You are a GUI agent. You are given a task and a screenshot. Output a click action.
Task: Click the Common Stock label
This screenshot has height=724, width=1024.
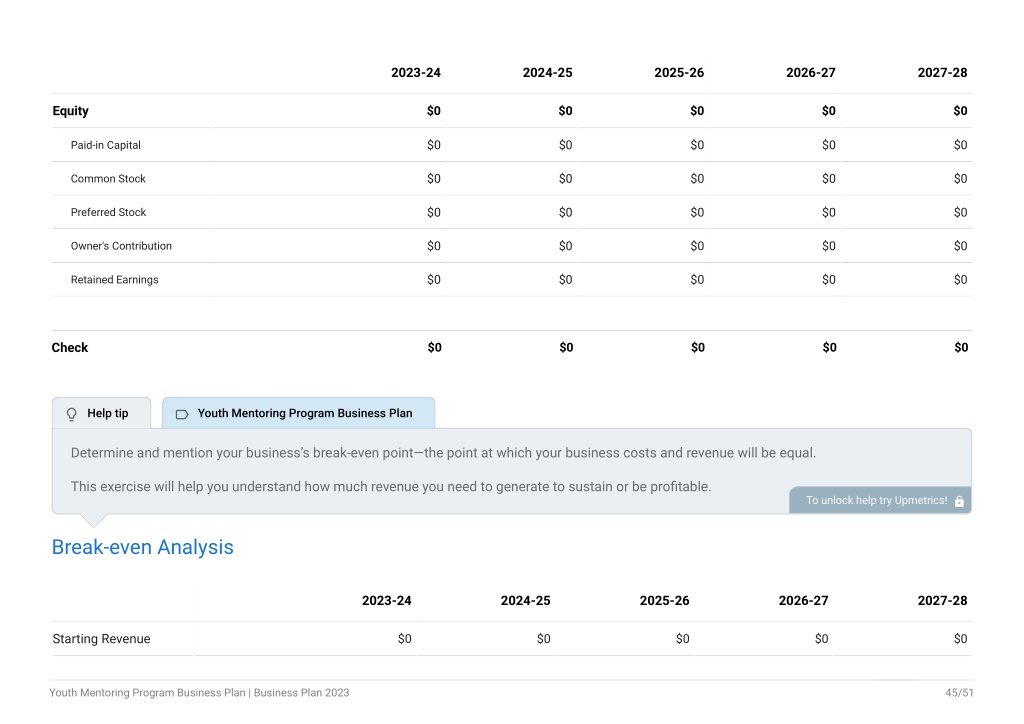(x=108, y=179)
